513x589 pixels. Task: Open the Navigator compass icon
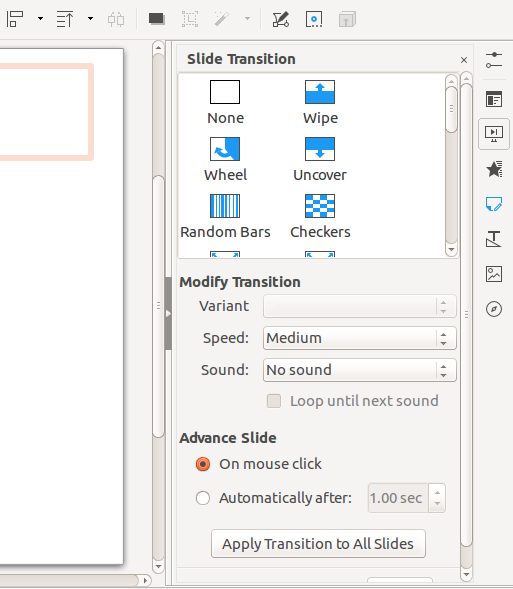click(x=493, y=309)
